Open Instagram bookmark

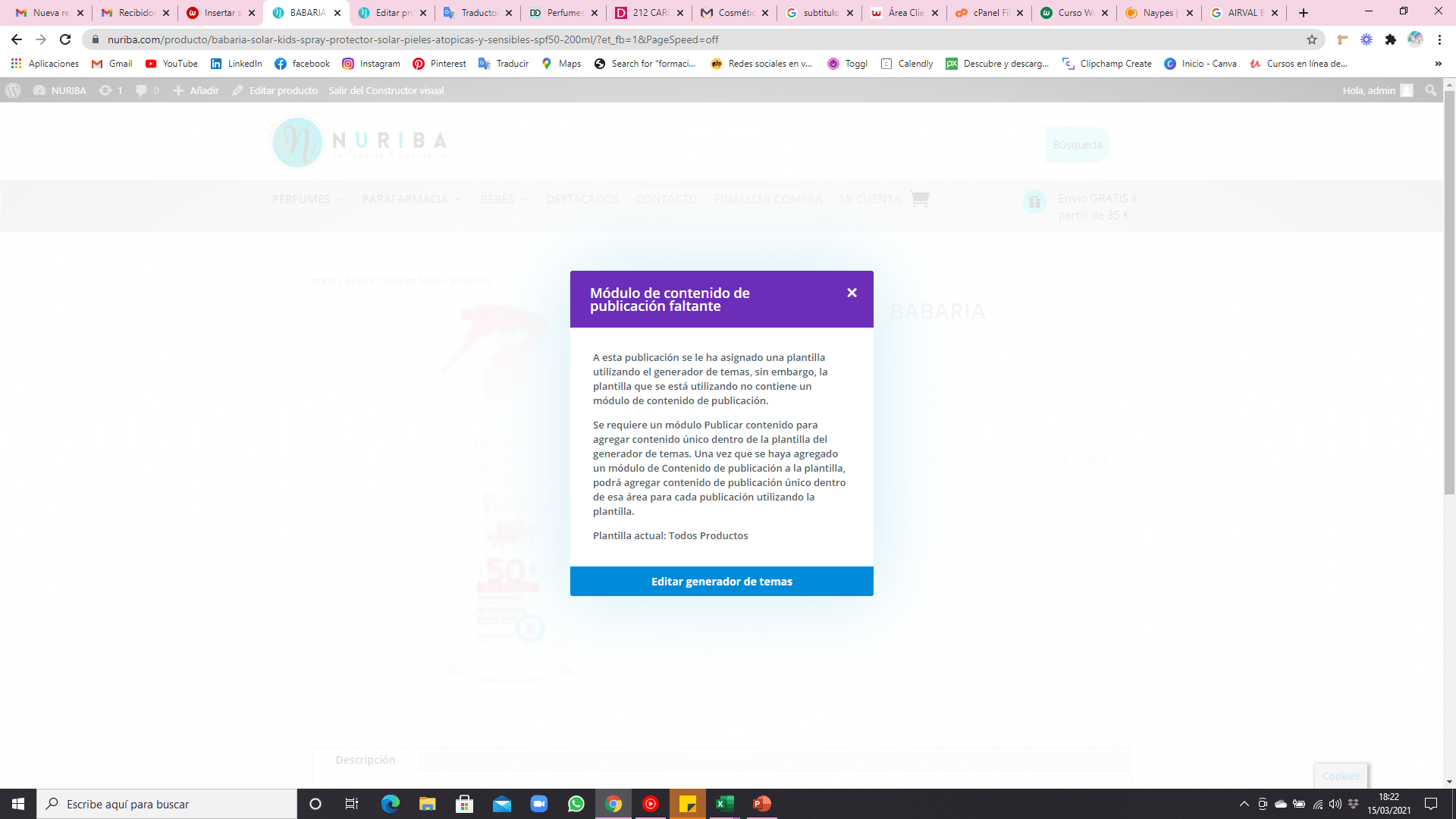coord(371,64)
